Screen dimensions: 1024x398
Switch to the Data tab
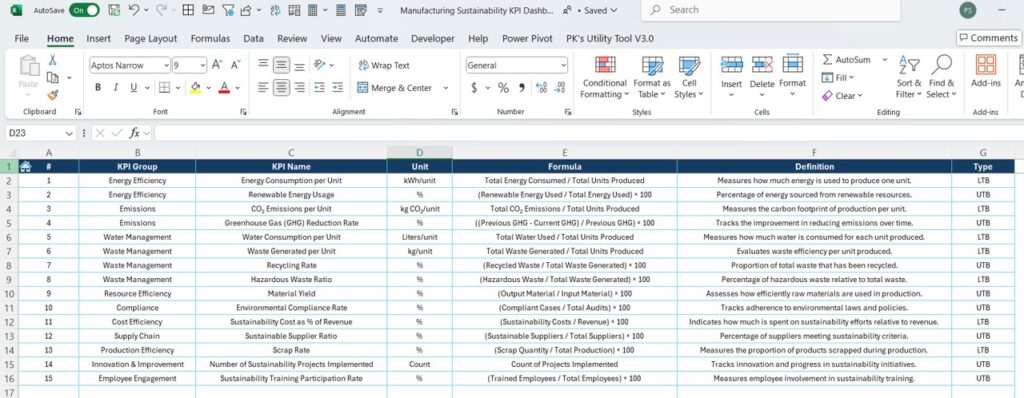253,39
